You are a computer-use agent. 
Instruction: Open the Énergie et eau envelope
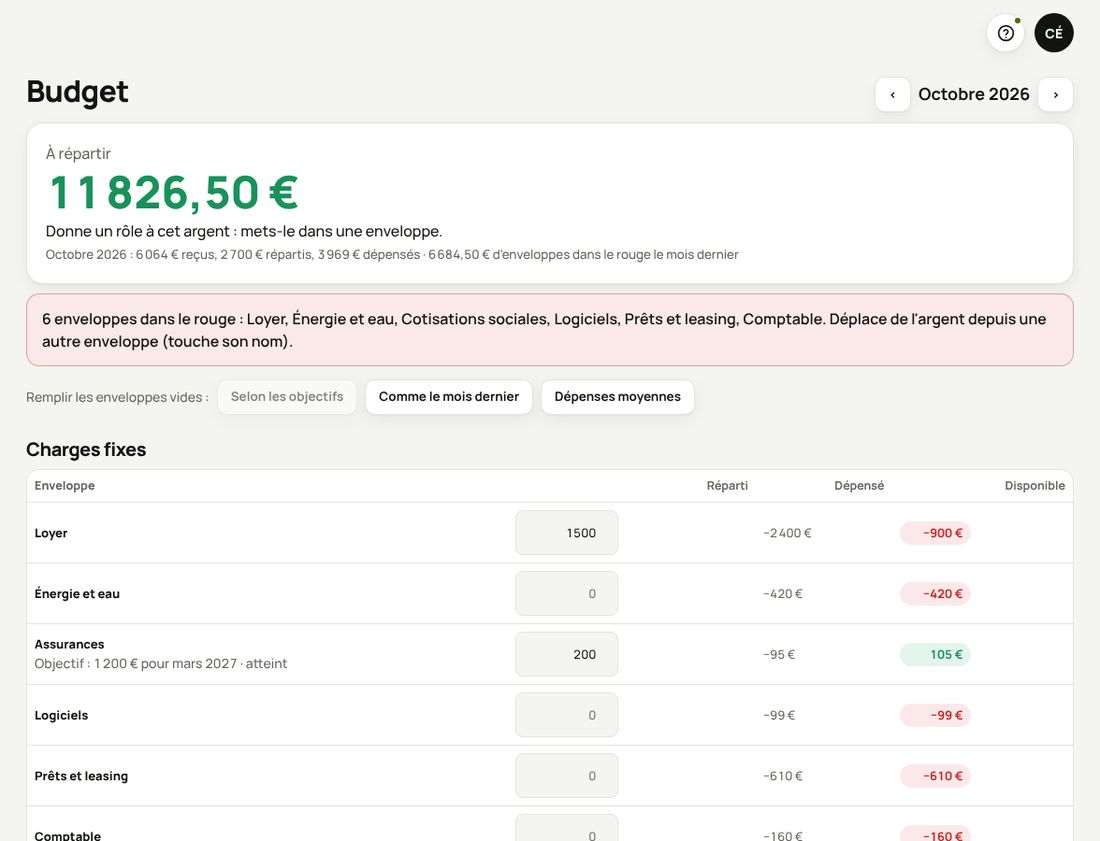coord(77,593)
